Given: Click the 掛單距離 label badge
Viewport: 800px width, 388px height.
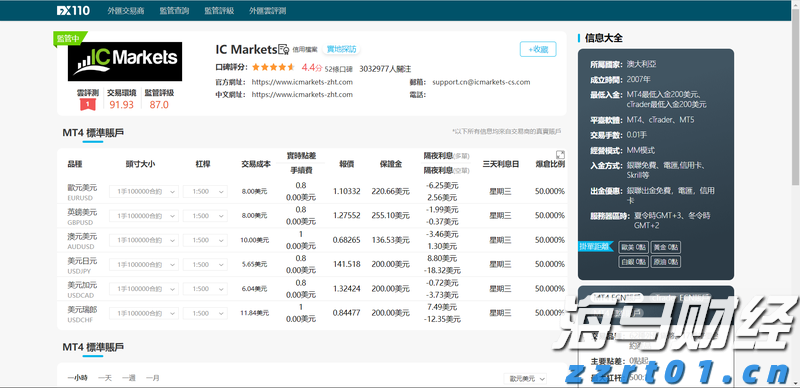Looking at the screenshot, I should [595, 247].
